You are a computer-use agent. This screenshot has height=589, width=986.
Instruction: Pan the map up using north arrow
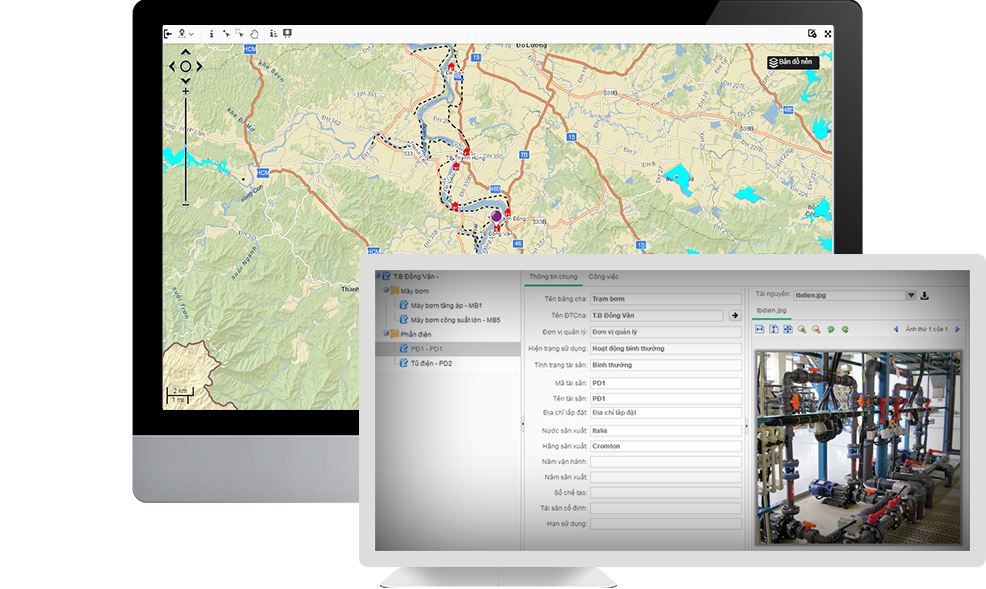185,54
